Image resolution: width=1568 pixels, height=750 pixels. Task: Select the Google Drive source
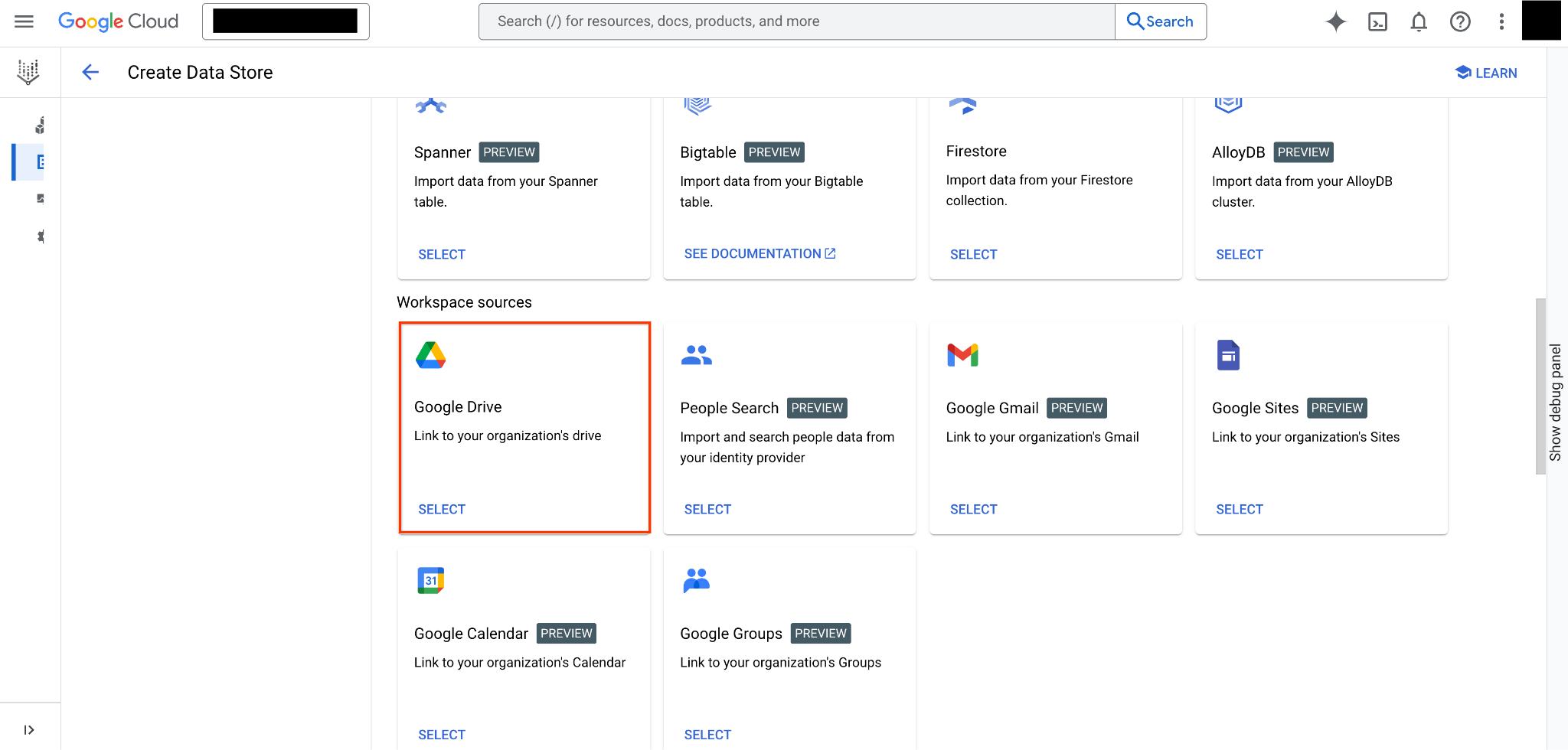pyautogui.click(x=442, y=509)
